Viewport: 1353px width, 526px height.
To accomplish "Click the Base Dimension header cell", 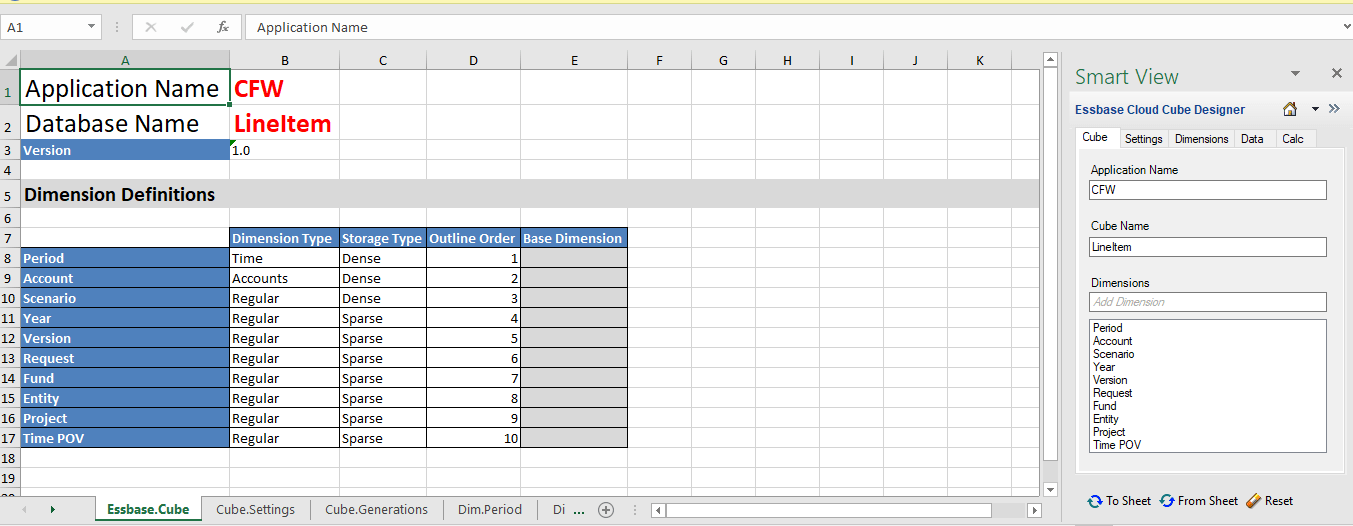I will 574,238.
